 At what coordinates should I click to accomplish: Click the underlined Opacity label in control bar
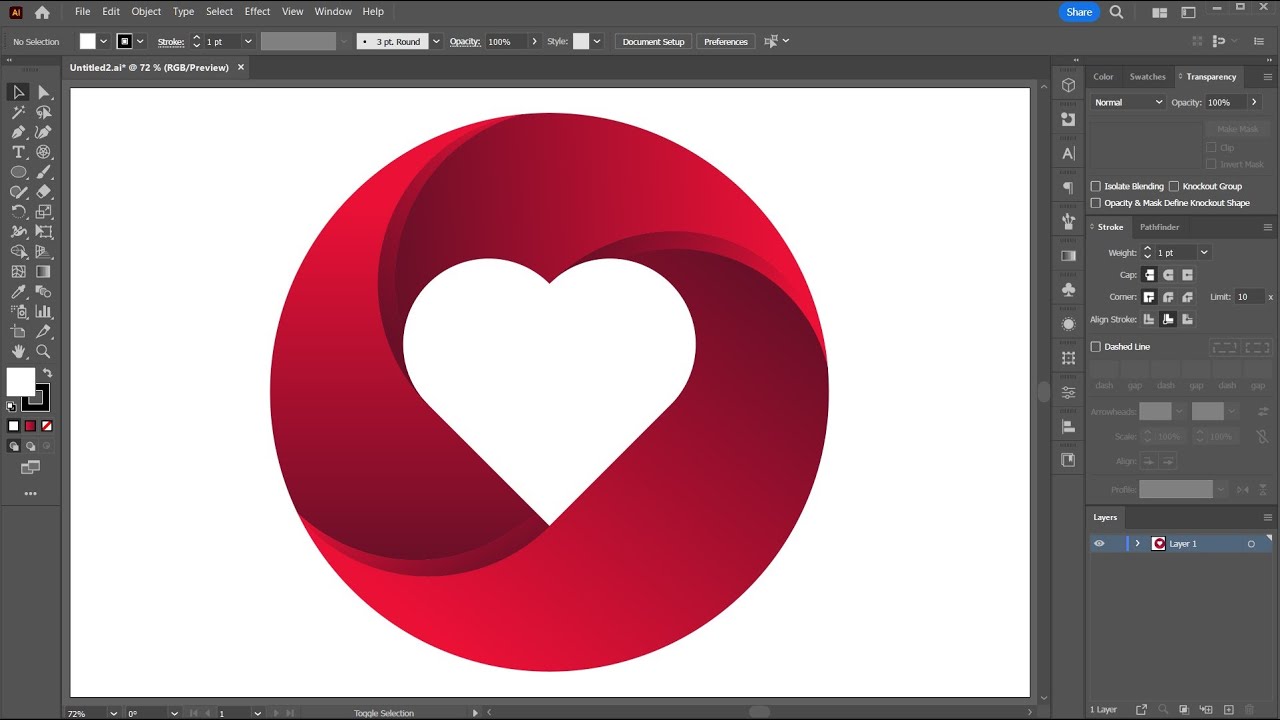[x=465, y=42]
